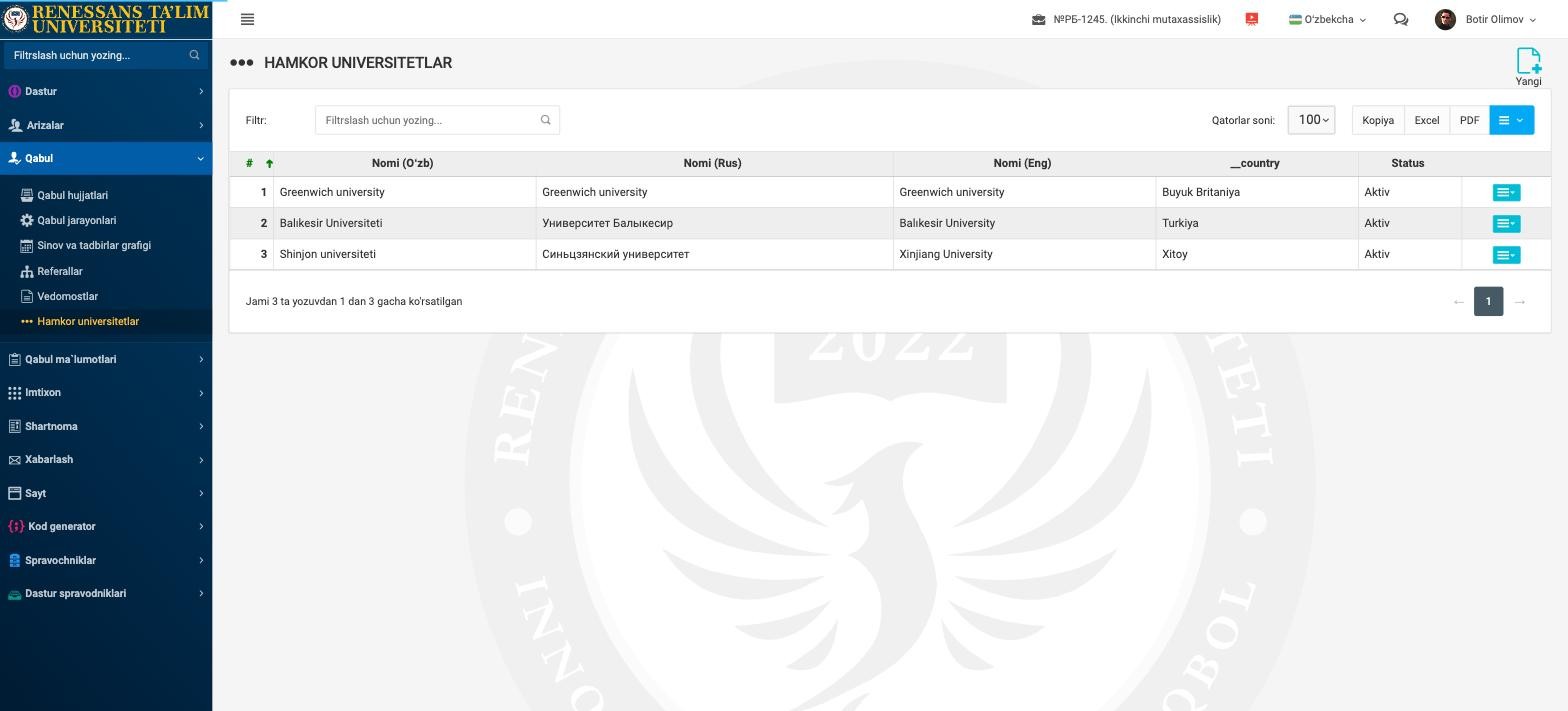
Task: Click the №РБ-1245 position label
Action: [x=1137, y=19]
